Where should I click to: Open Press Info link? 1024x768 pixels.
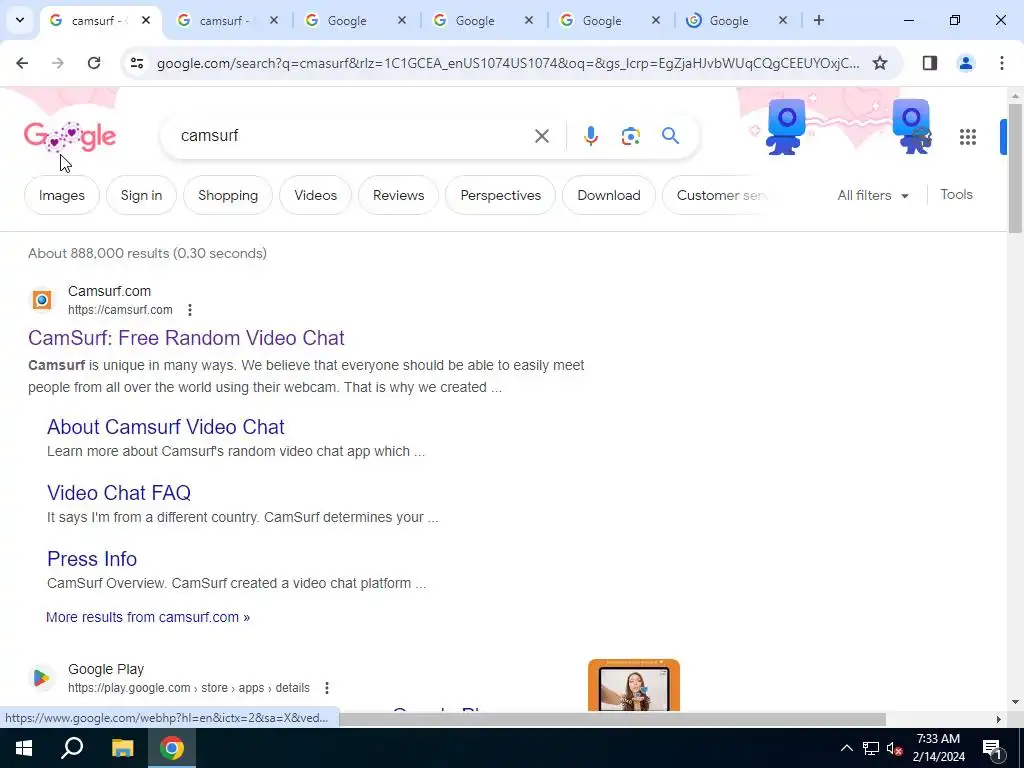pos(92,559)
